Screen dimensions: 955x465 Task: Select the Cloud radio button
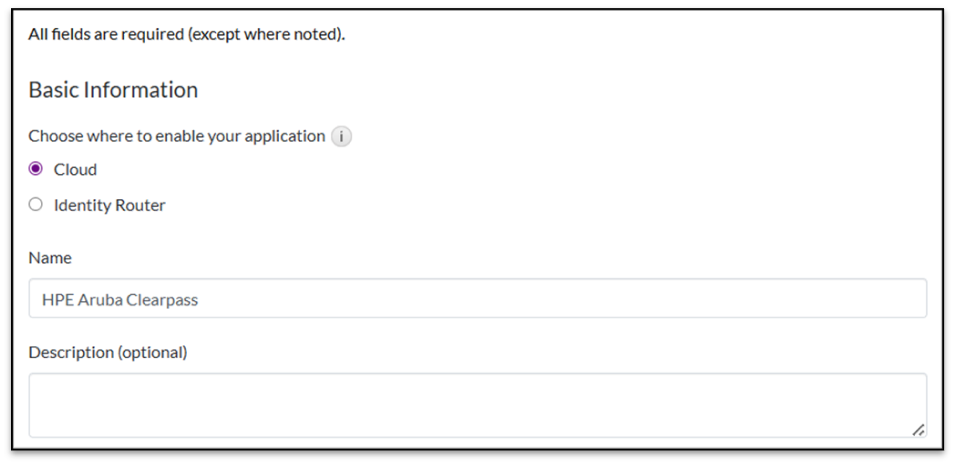click(x=36, y=168)
